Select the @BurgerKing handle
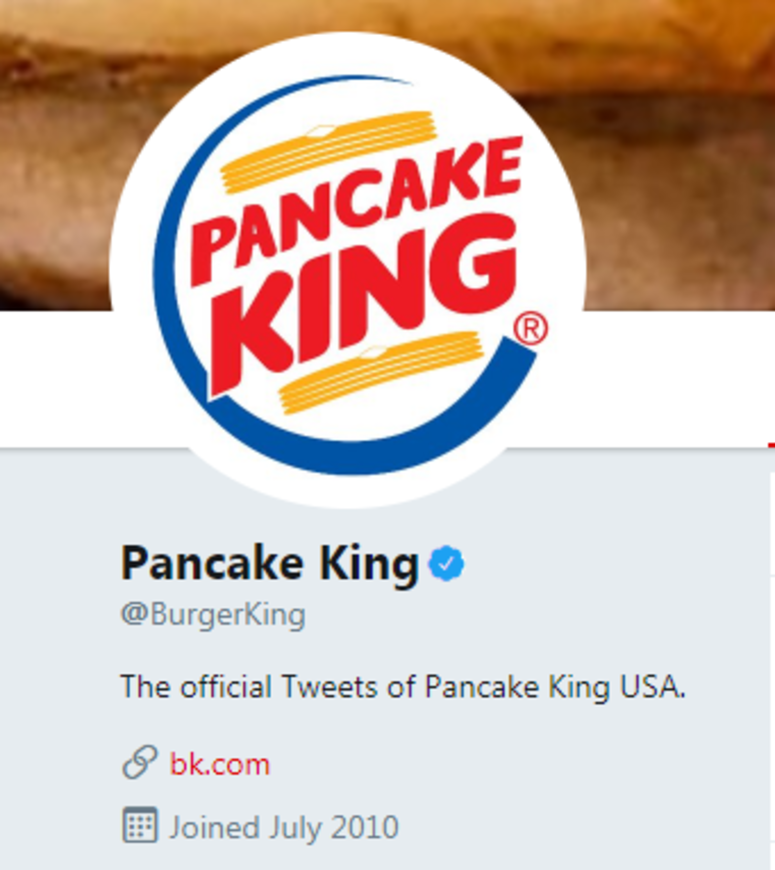The height and width of the screenshot is (870, 775). pos(213,614)
